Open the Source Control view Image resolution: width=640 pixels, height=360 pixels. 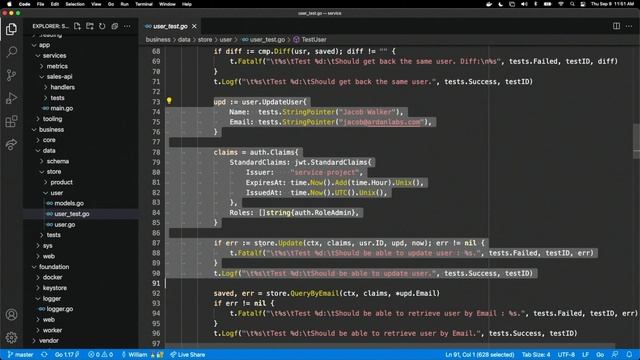tap(11, 75)
